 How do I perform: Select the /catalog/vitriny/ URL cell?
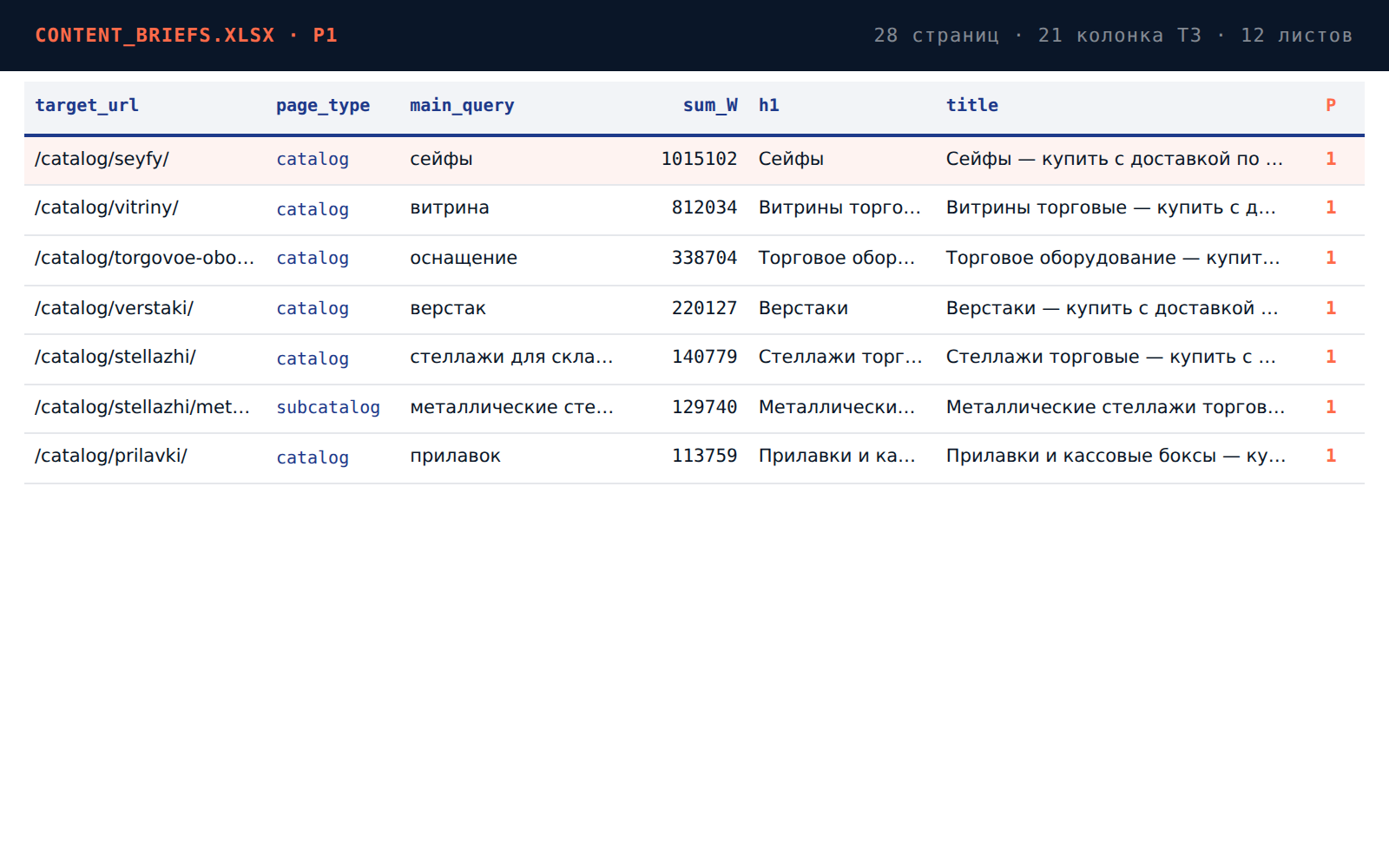(107, 207)
